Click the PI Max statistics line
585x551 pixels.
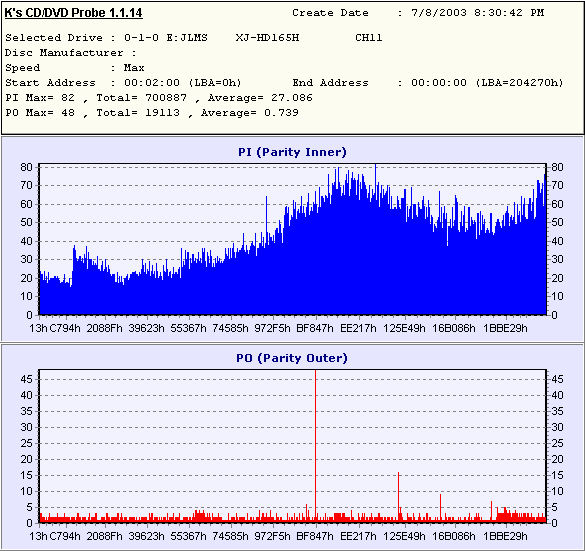tap(159, 98)
